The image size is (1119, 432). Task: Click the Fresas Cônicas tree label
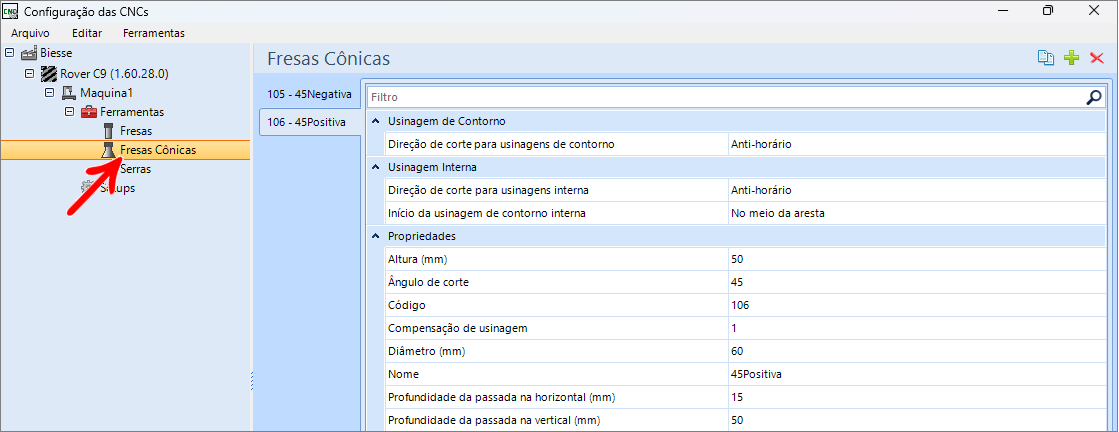coord(158,150)
